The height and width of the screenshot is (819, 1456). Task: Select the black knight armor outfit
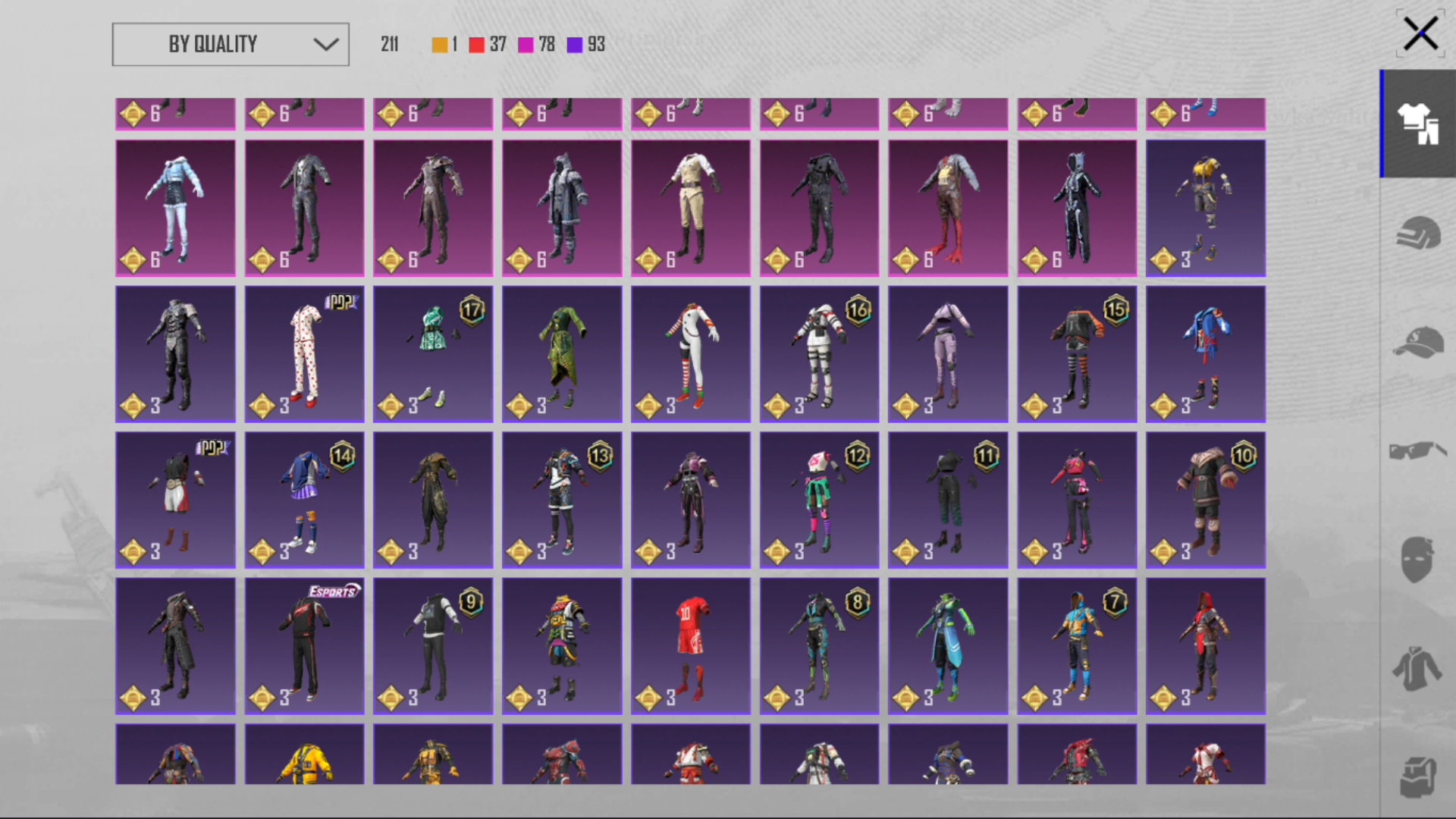(x=175, y=354)
